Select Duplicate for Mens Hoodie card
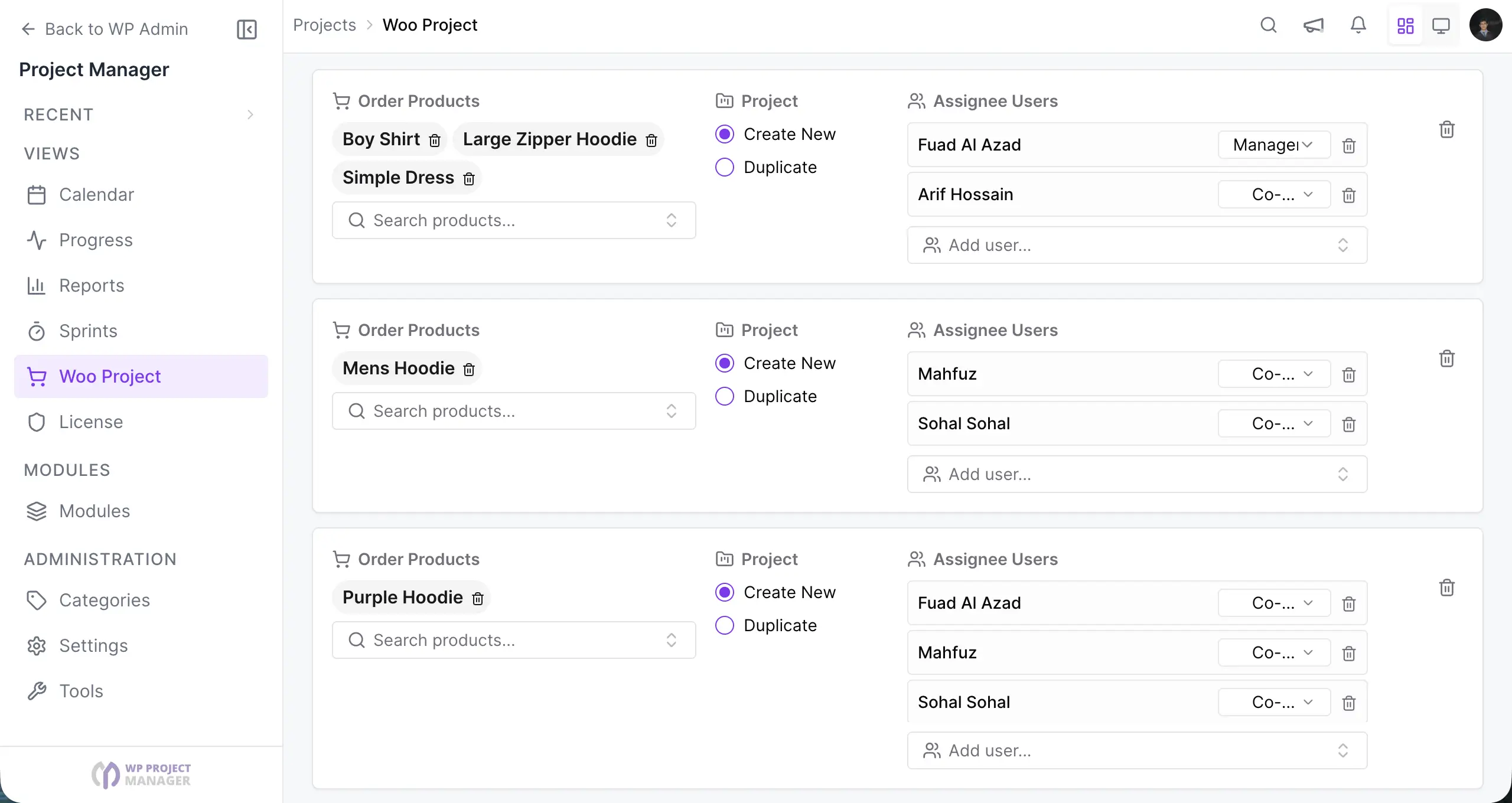Image resolution: width=1512 pixels, height=803 pixels. 725,396
